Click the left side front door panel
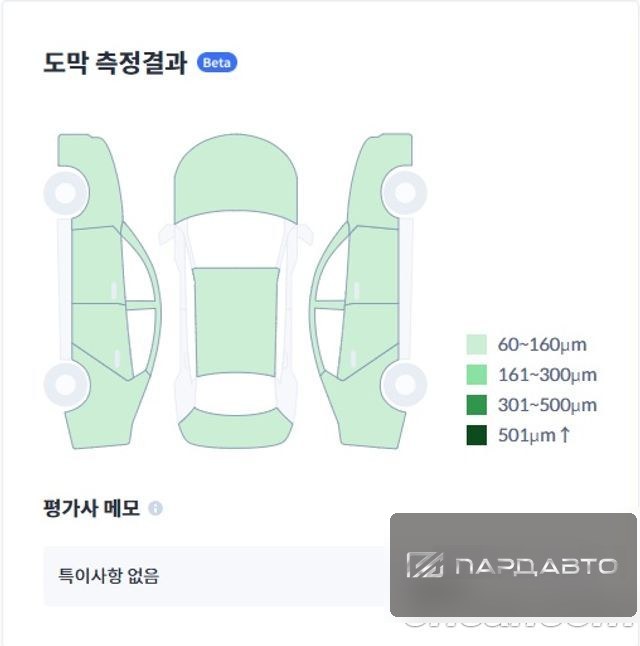The width and height of the screenshot is (640, 646). click(x=97, y=266)
